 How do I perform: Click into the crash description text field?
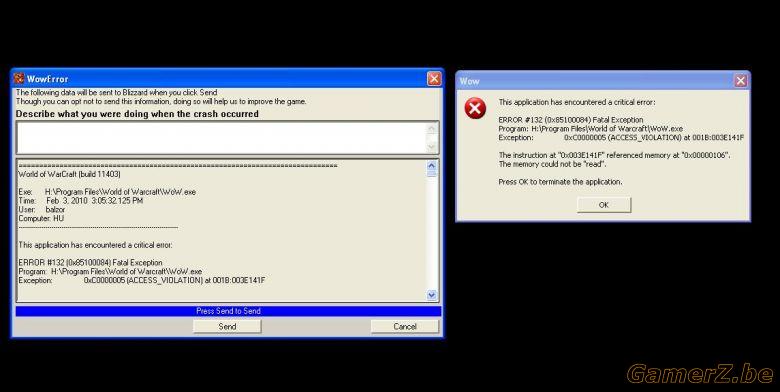221,138
